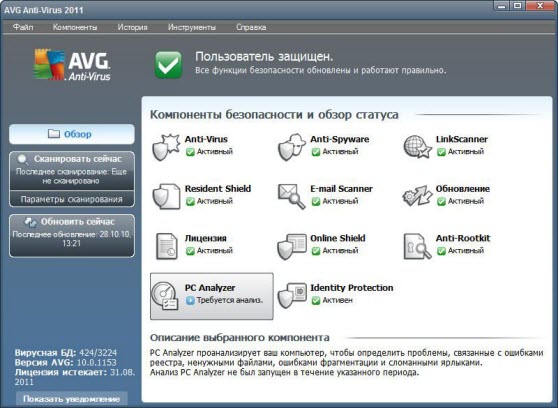Open Параметры сканирования scan options
558x408 pixels.
(x=72, y=199)
